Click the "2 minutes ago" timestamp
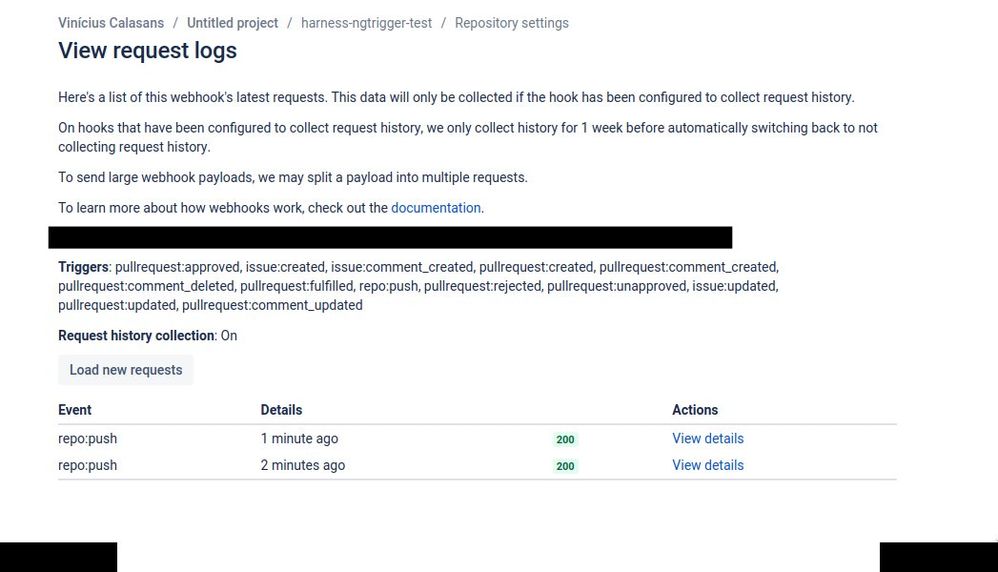The height and width of the screenshot is (572, 998). 303,465
